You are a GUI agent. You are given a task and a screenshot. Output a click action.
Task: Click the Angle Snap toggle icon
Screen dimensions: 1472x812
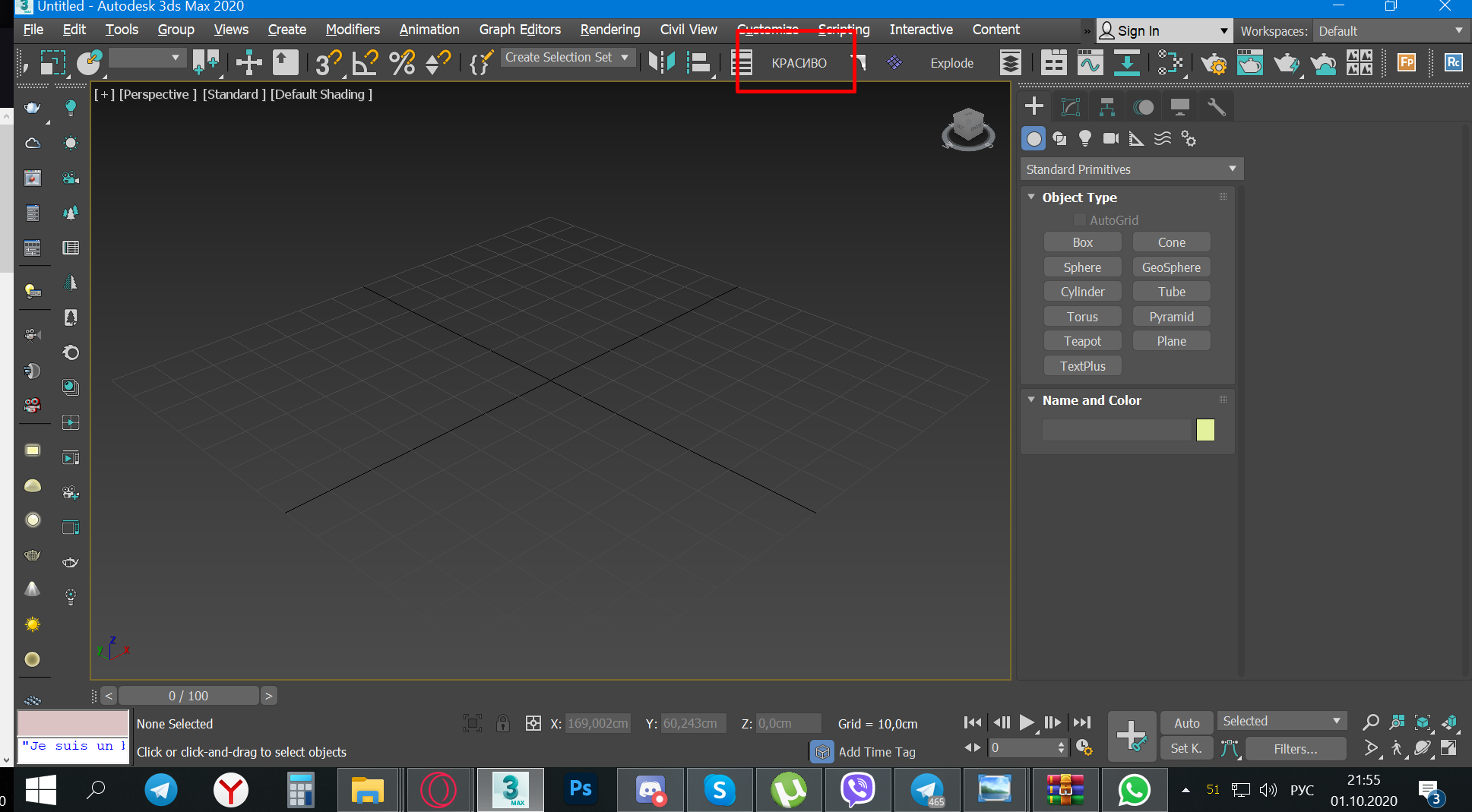click(365, 62)
